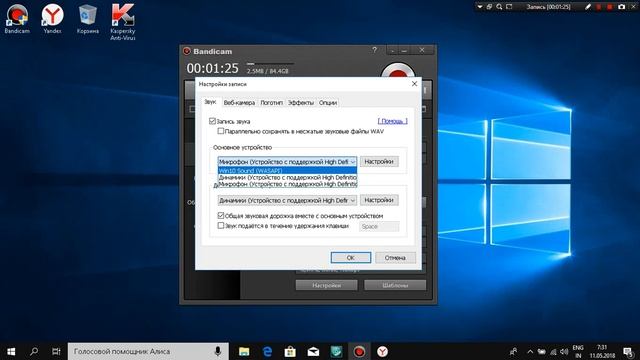The width and height of the screenshot is (640, 360).
Task: Select 'Win10 Sound (WASAPI)' from the list
Action: tap(287, 171)
